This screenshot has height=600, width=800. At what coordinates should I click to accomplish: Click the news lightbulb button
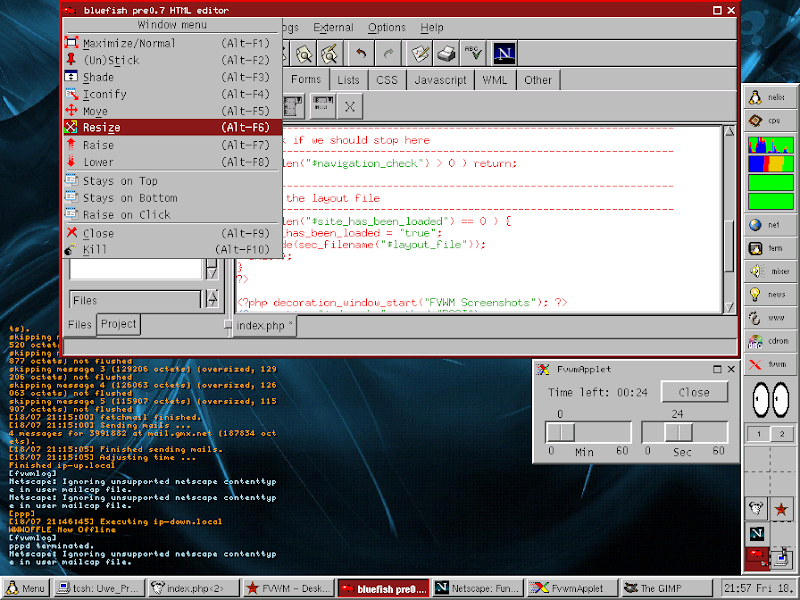click(769, 294)
